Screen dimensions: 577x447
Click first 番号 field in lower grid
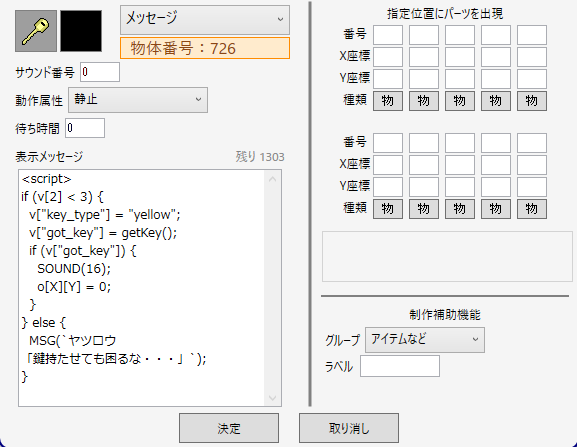(x=388, y=143)
